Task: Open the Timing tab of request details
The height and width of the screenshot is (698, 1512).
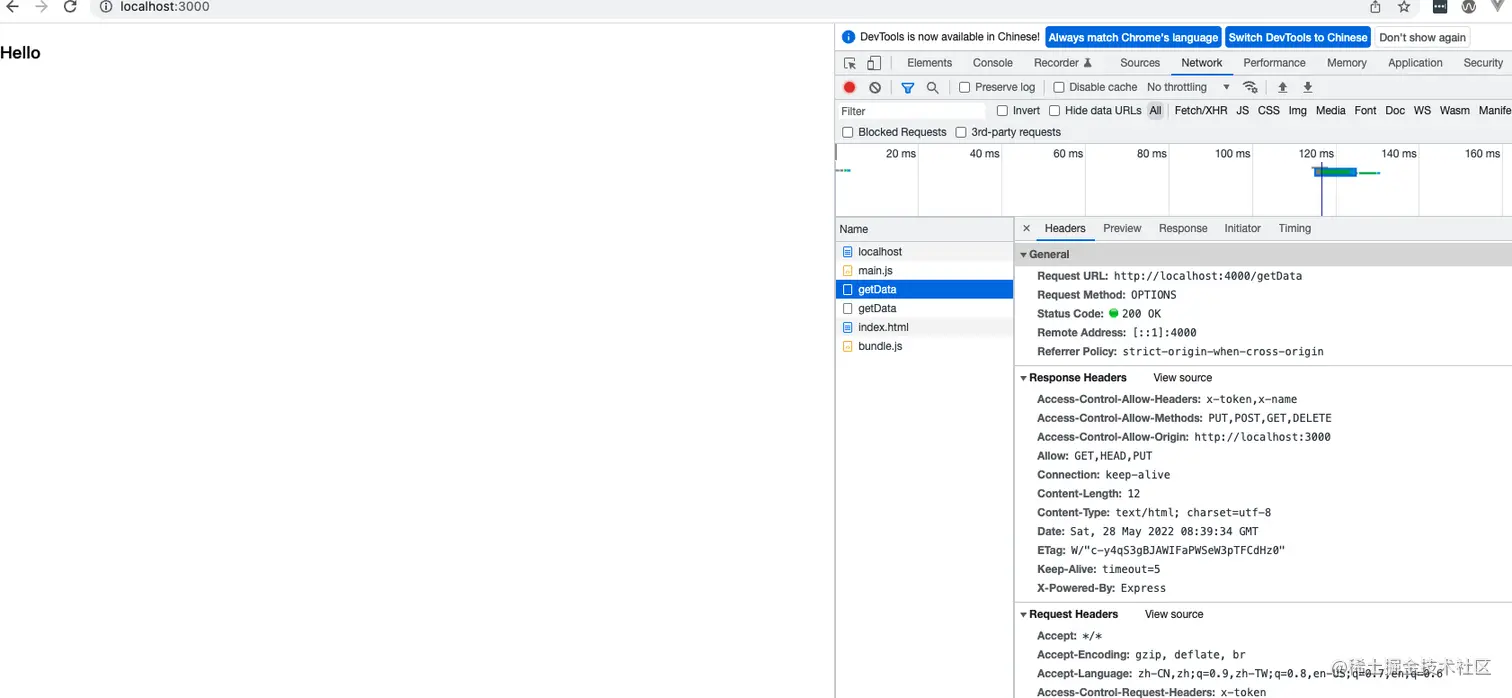Action: pyautogui.click(x=1294, y=228)
